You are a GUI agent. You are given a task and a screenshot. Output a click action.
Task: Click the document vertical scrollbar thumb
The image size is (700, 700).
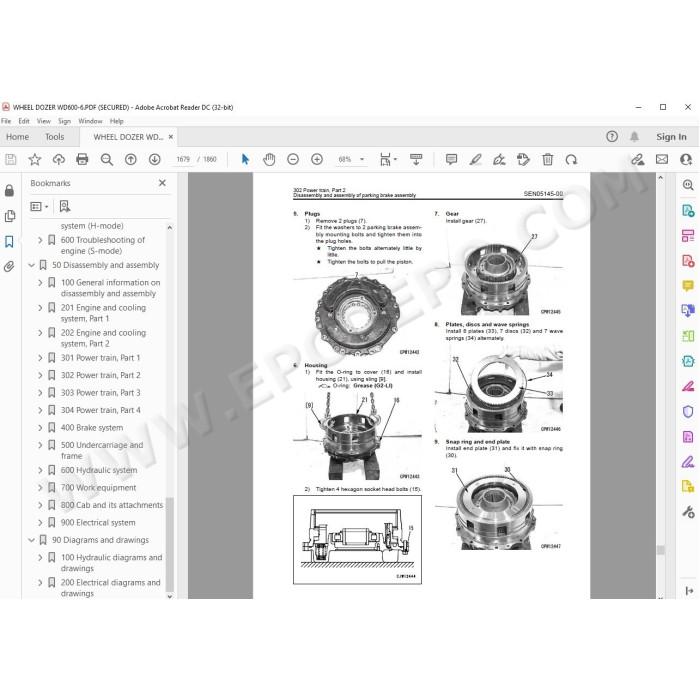(661, 550)
